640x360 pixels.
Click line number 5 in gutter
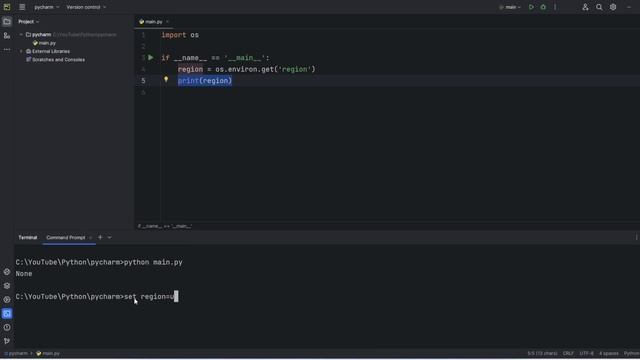click(x=143, y=81)
